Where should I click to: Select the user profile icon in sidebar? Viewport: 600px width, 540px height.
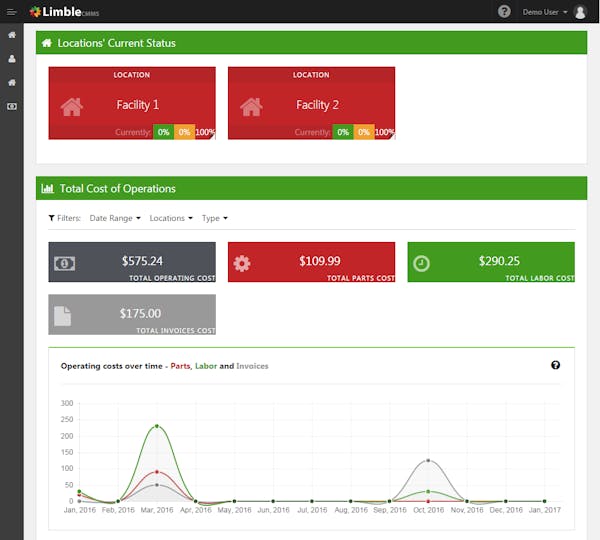pos(12,59)
